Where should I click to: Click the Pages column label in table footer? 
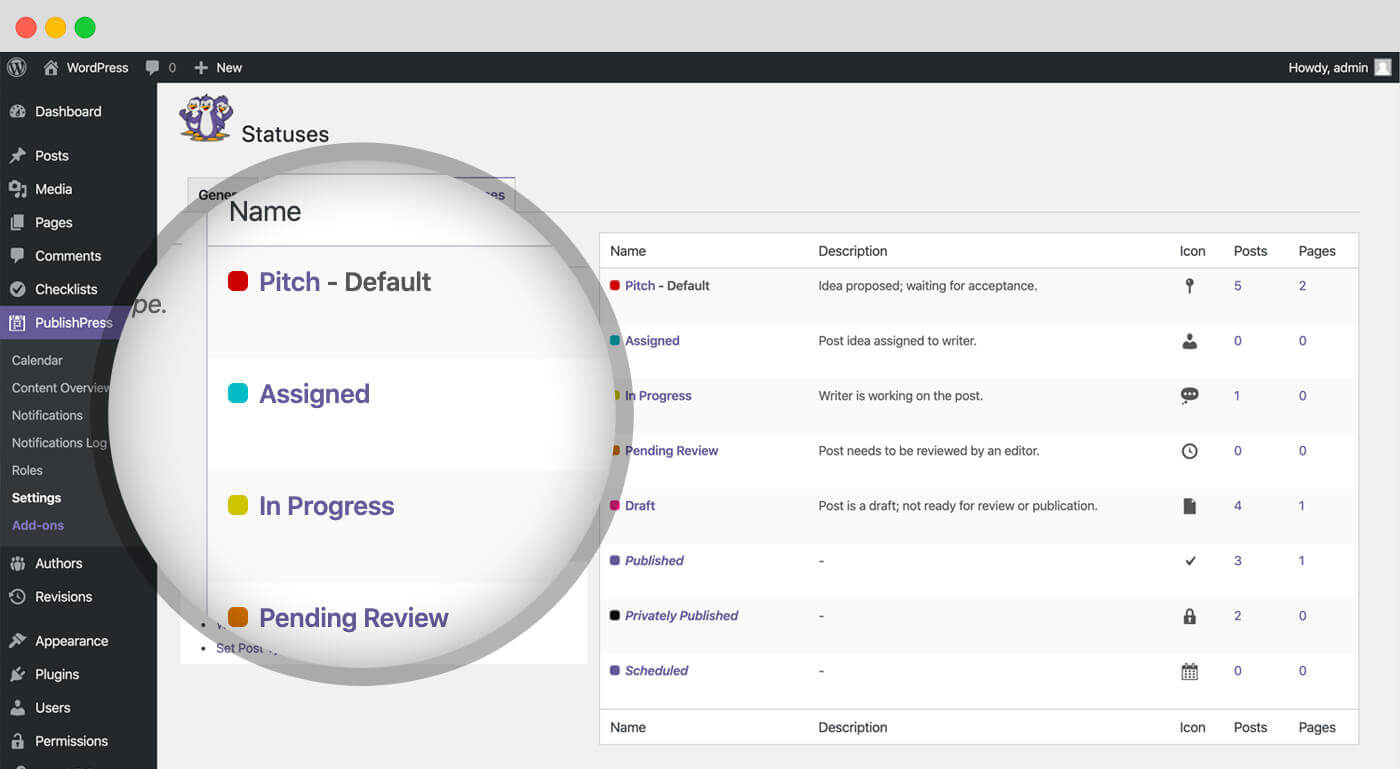[x=1317, y=728]
